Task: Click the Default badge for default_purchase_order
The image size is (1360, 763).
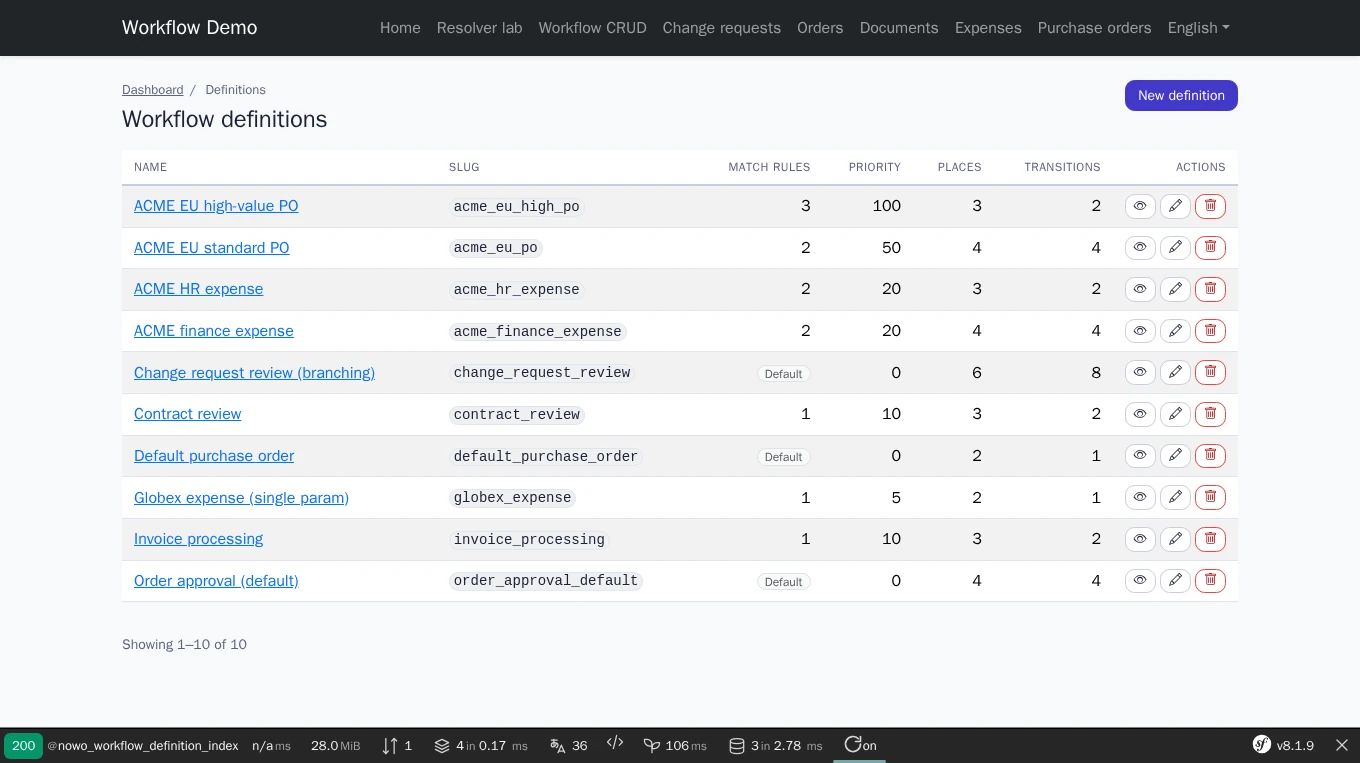Action: pyautogui.click(x=783, y=457)
